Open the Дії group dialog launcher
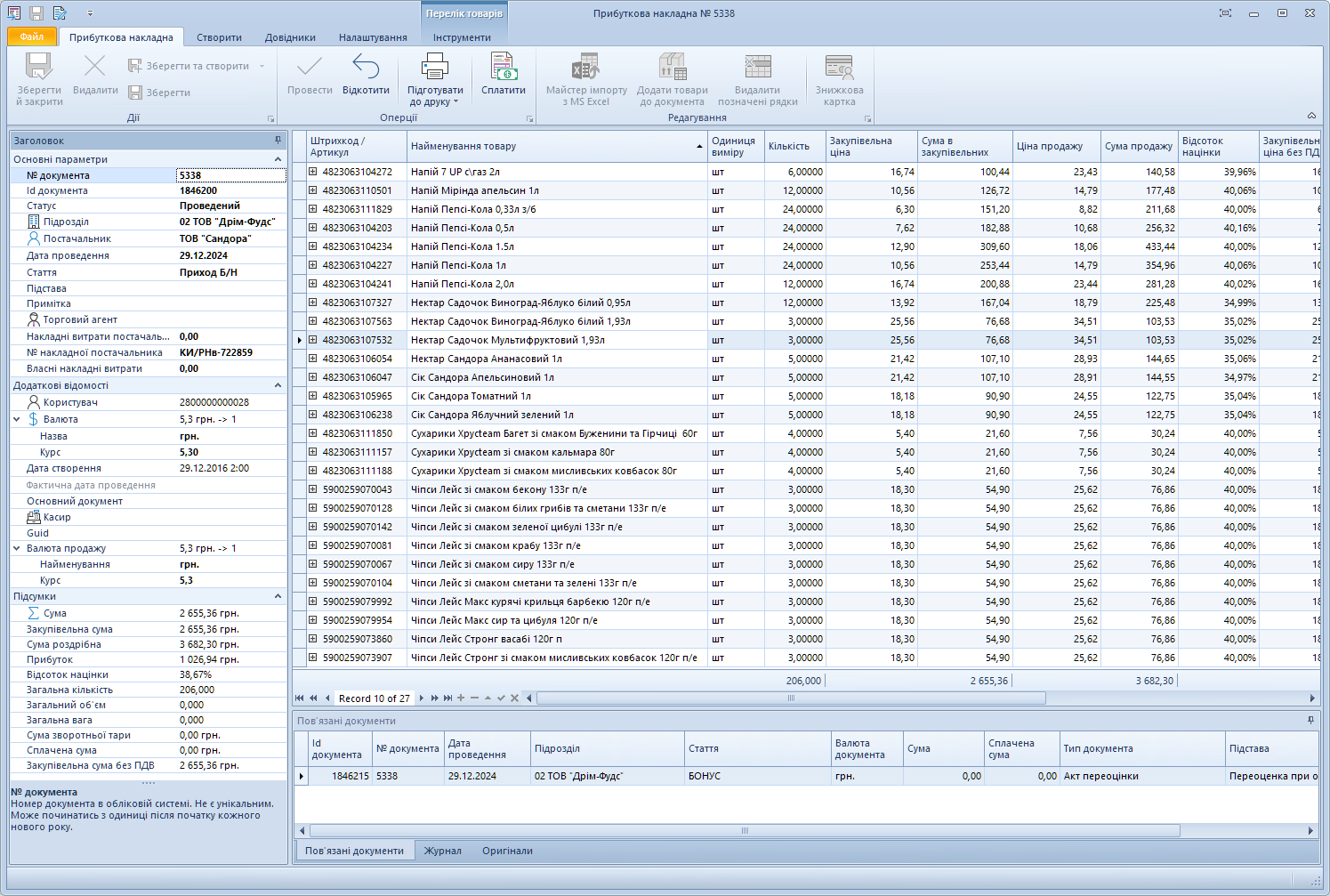The width and height of the screenshot is (1330, 896). [270, 118]
